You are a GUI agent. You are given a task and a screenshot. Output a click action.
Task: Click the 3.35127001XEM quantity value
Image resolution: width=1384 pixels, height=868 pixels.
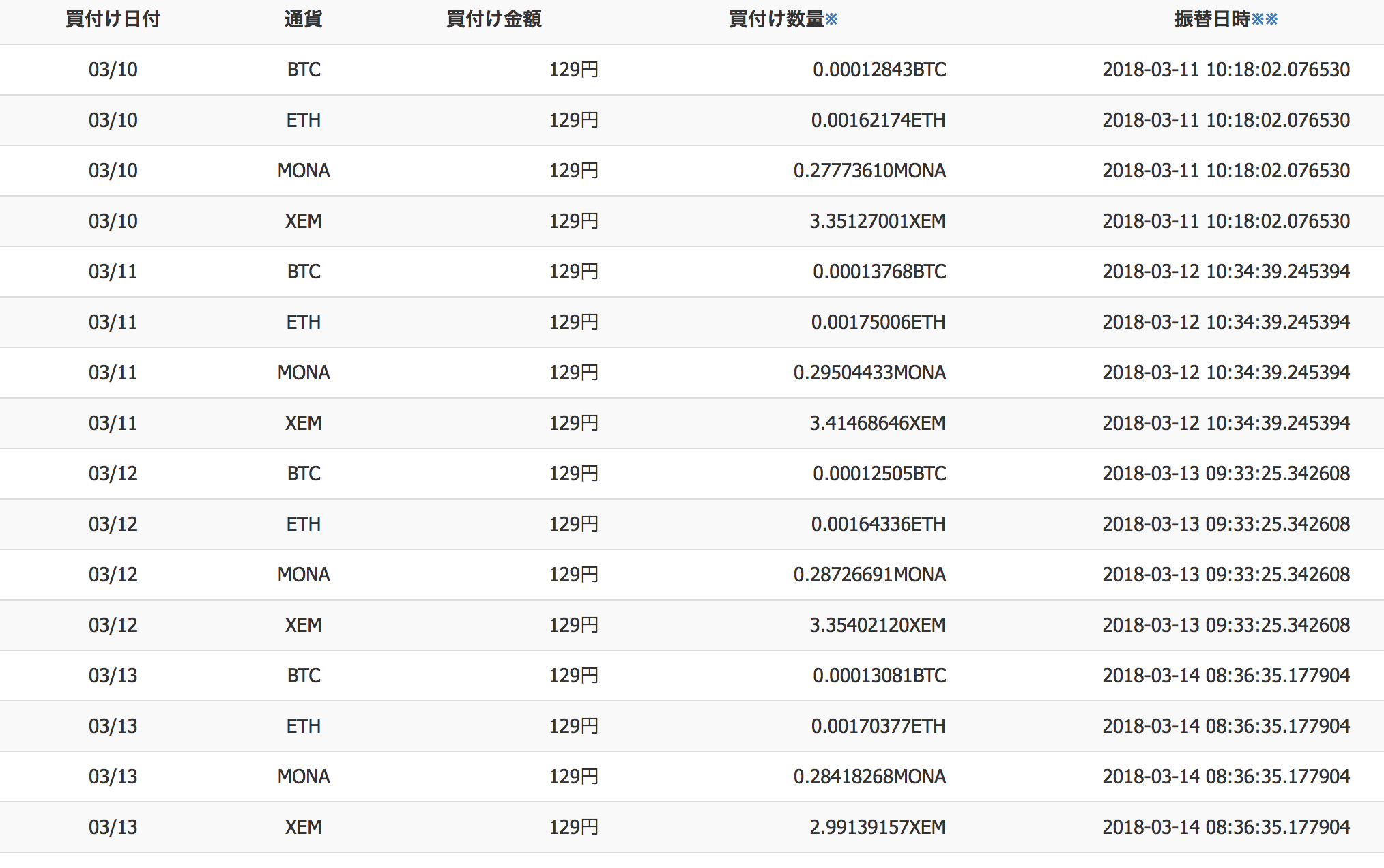(878, 221)
